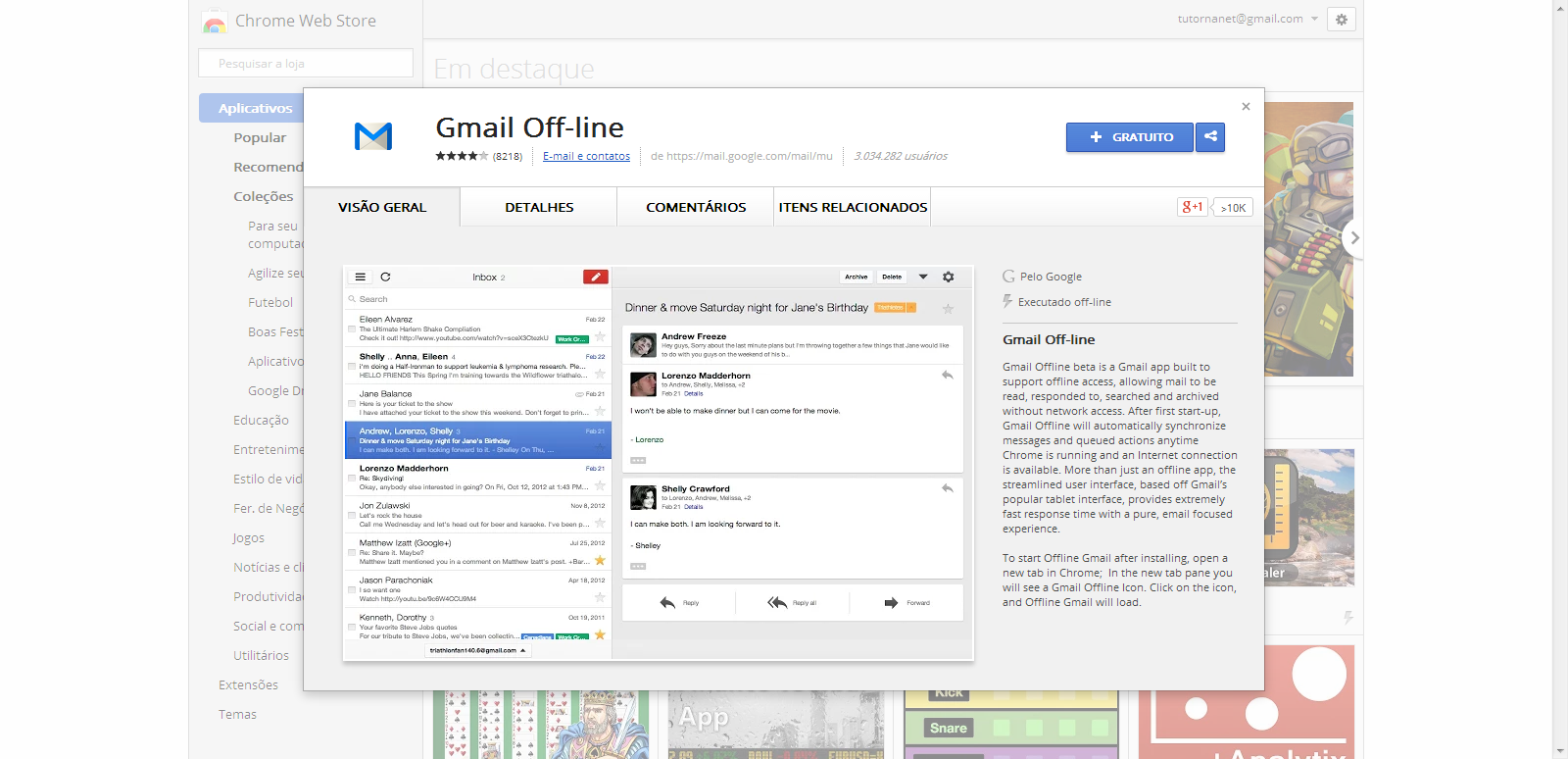Click the Snare drum app thumbnail
1568x759 pixels.
(1010, 725)
